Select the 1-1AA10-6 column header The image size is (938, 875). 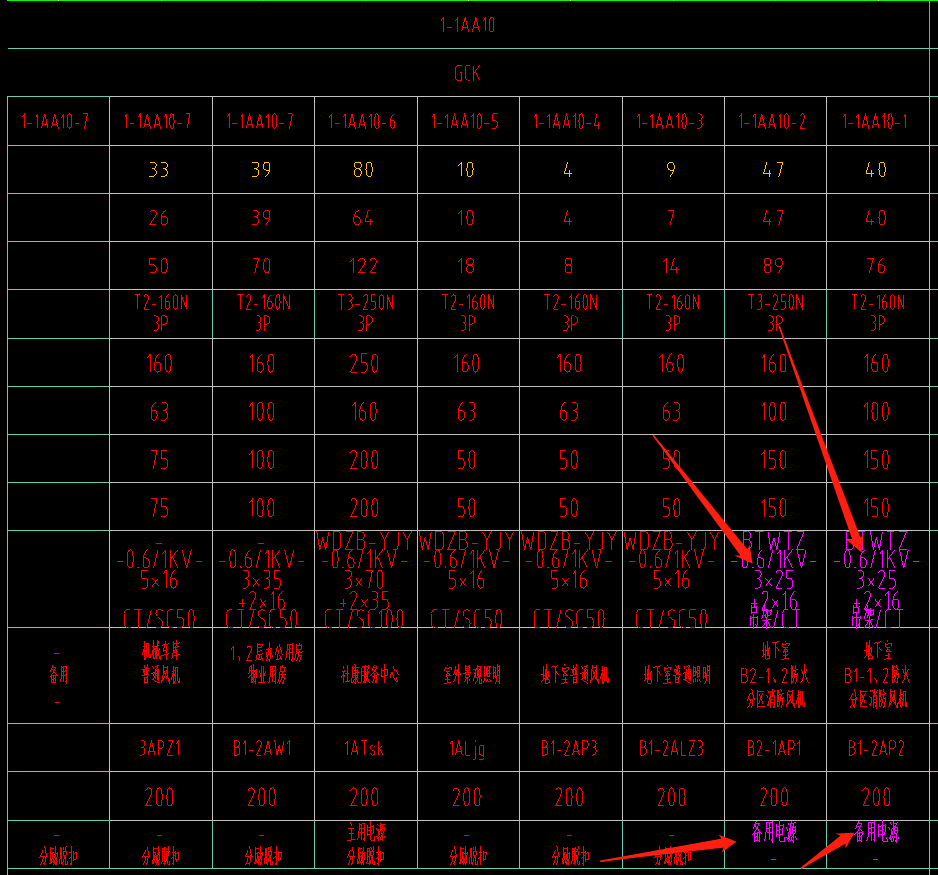coord(363,122)
